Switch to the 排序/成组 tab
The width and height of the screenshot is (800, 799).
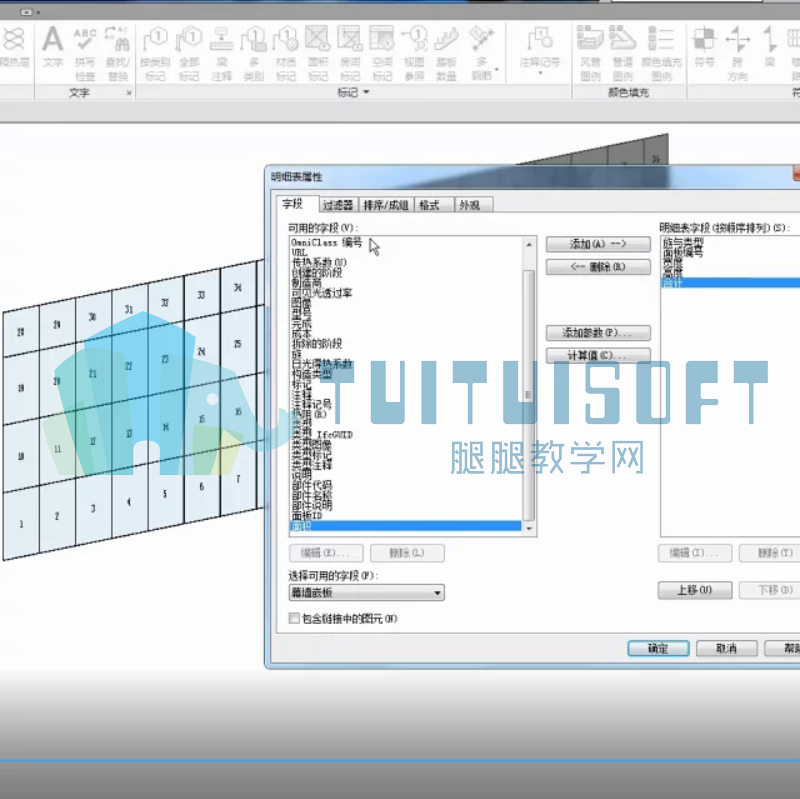pos(386,205)
